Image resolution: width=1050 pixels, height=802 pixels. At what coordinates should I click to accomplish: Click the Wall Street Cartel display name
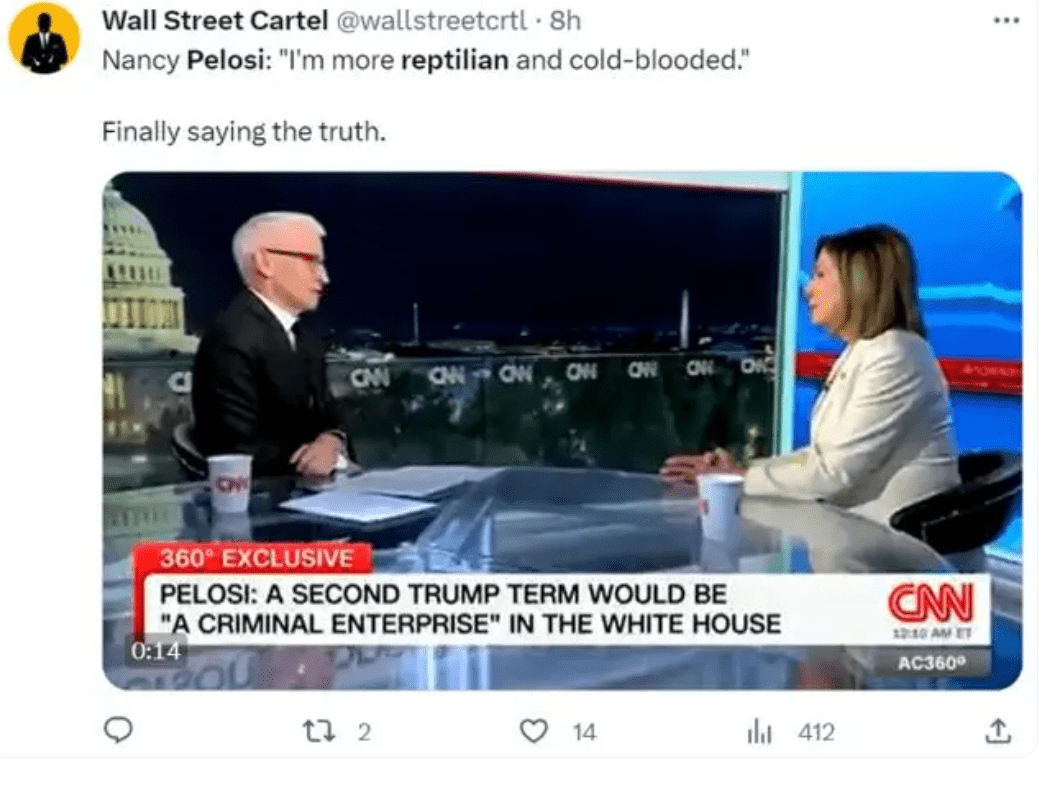(214, 21)
